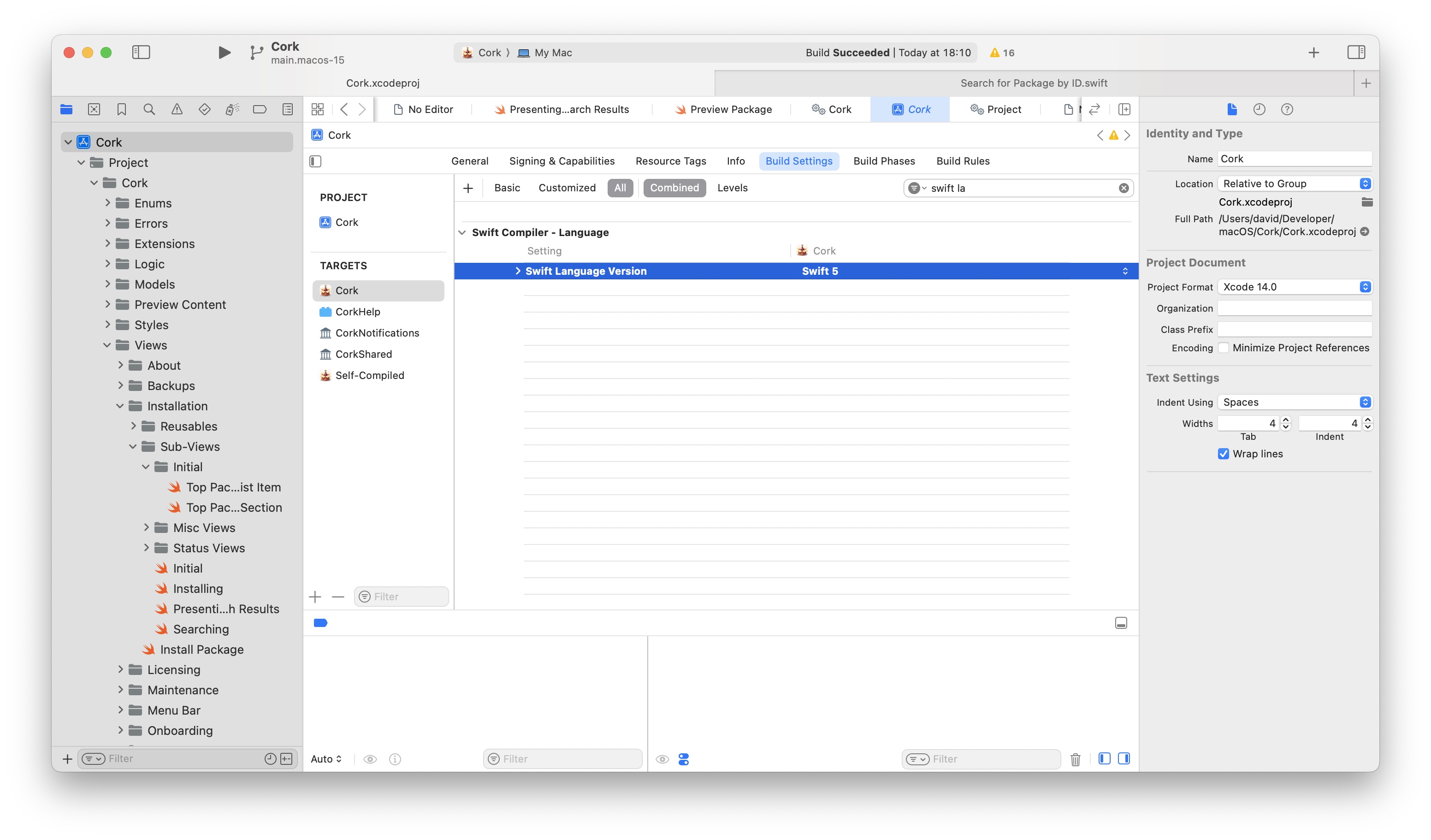Switch to the General tab
Image resolution: width=1431 pixels, height=840 pixels.
click(x=470, y=161)
